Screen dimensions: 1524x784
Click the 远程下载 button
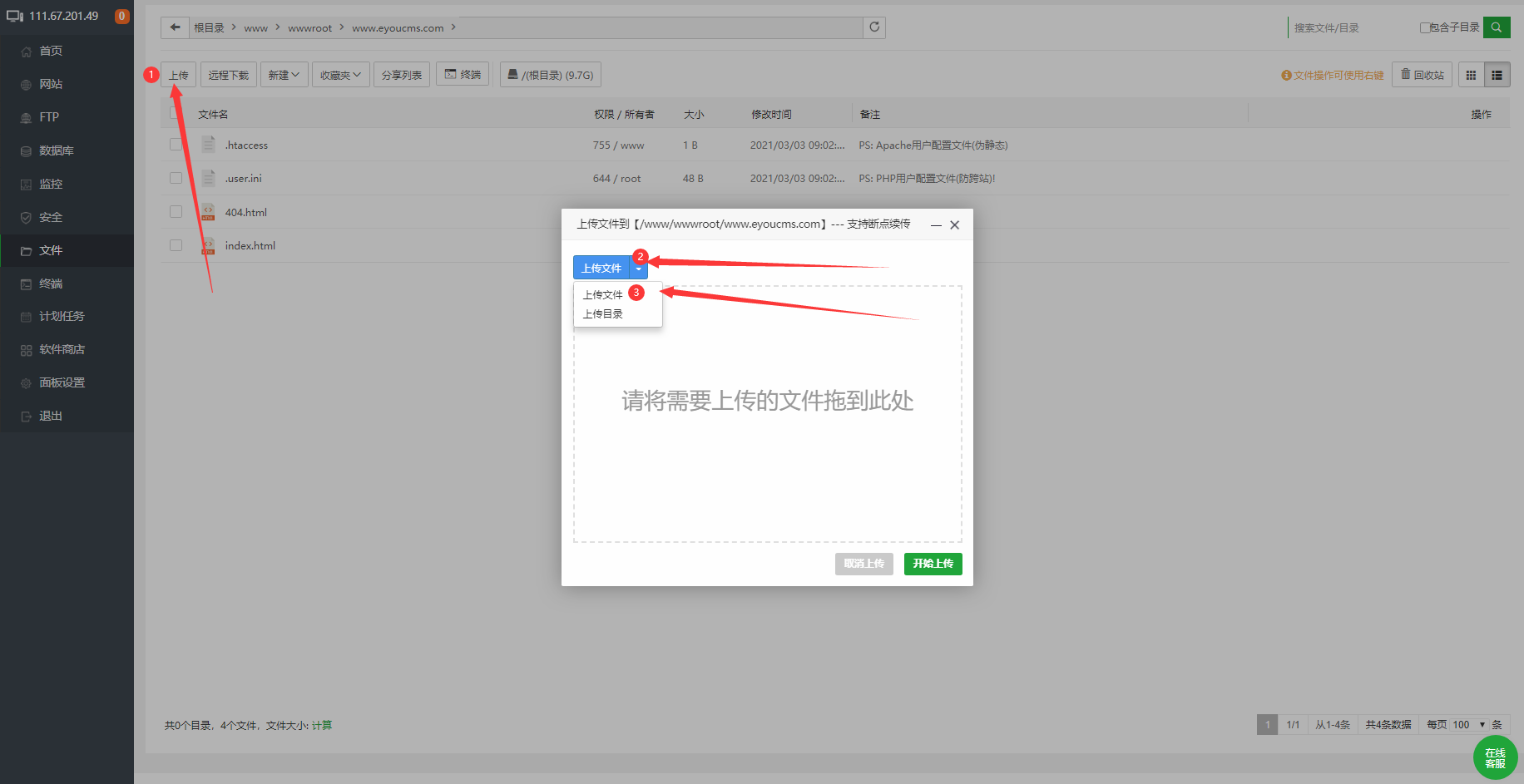pos(229,75)
